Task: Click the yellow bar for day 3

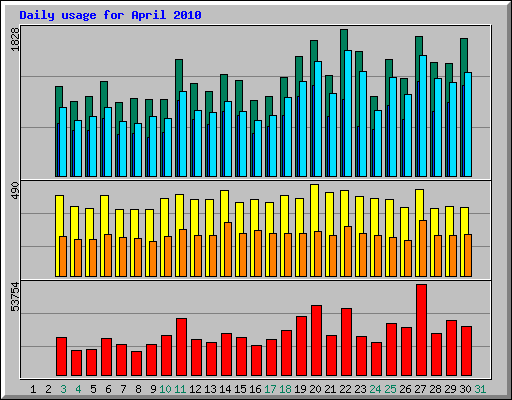Action: [x=59, y=216]
